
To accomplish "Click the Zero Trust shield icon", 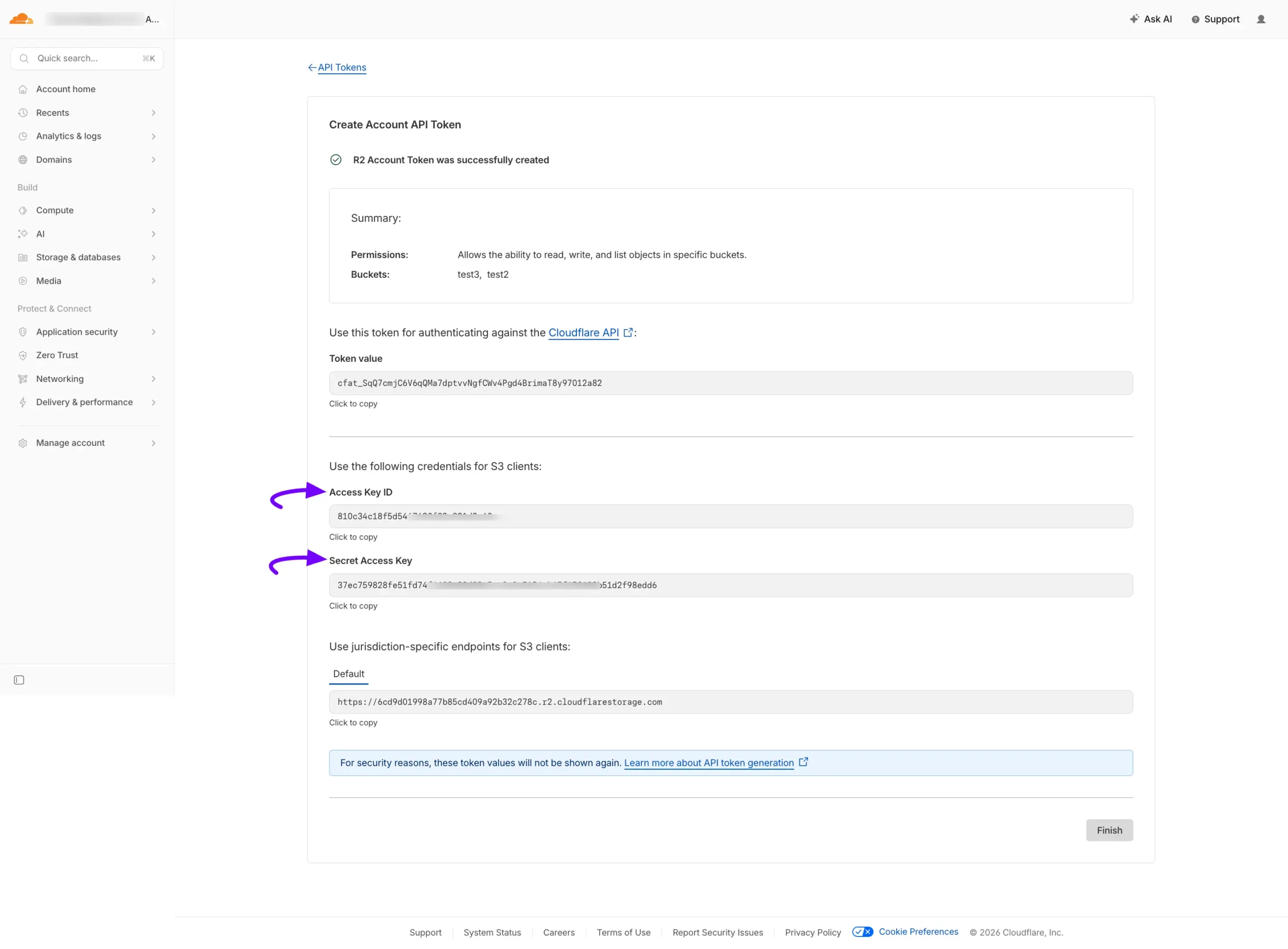I will pyautogui.click(x=23, y=356).
